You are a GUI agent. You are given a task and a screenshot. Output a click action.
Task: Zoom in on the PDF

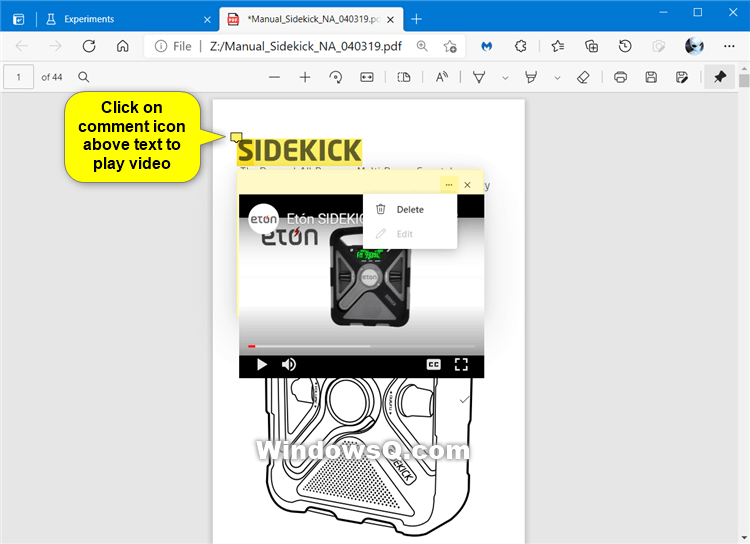pyautogui.click(x=305, y=77)
